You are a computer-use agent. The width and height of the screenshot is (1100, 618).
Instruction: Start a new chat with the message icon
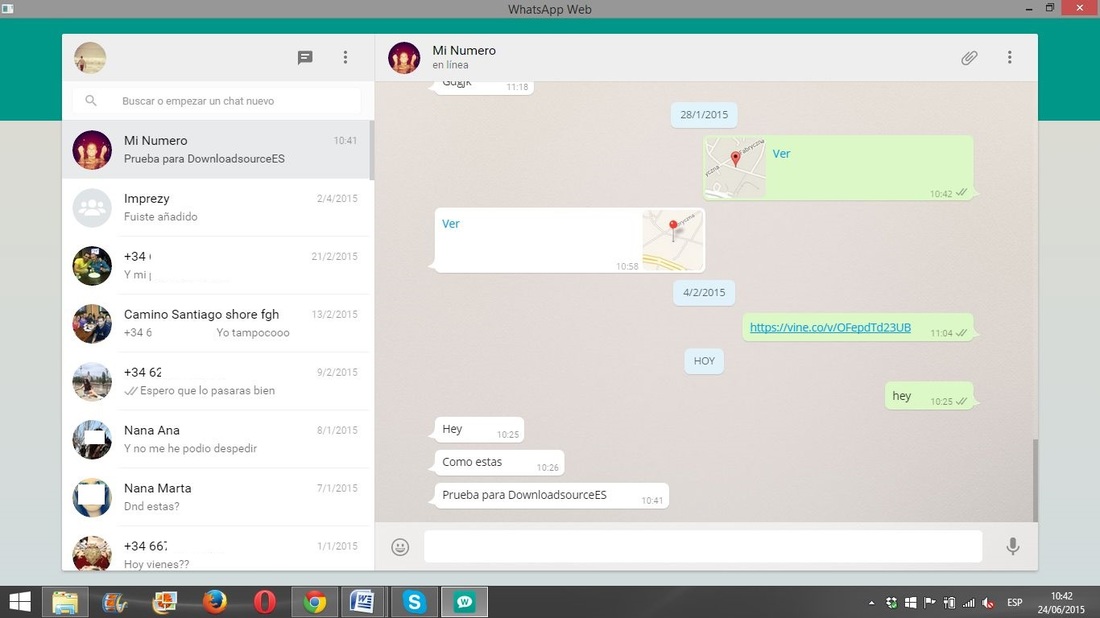[304, 58]
